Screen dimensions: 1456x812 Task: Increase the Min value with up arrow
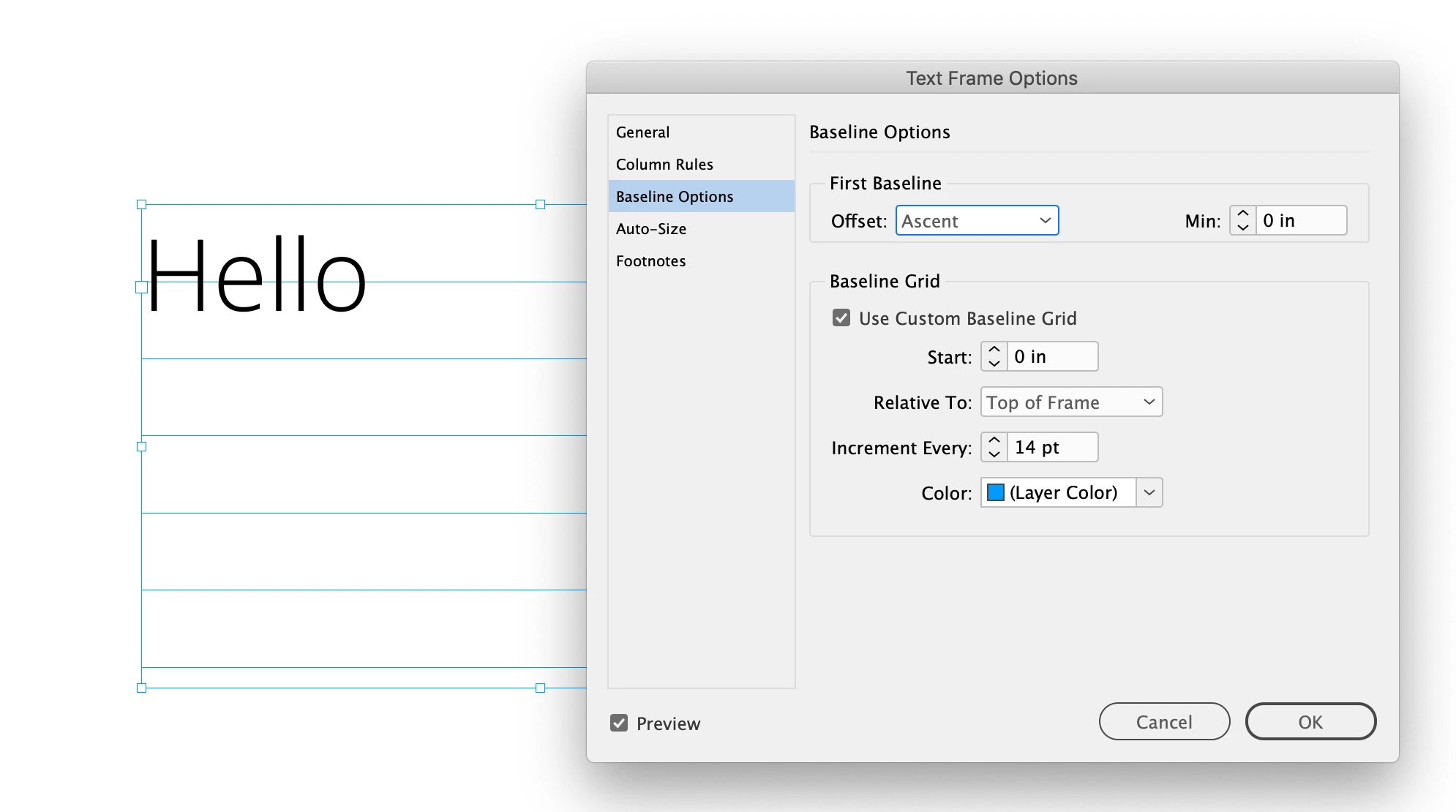pyautogui.click(x=1242, y=214)
